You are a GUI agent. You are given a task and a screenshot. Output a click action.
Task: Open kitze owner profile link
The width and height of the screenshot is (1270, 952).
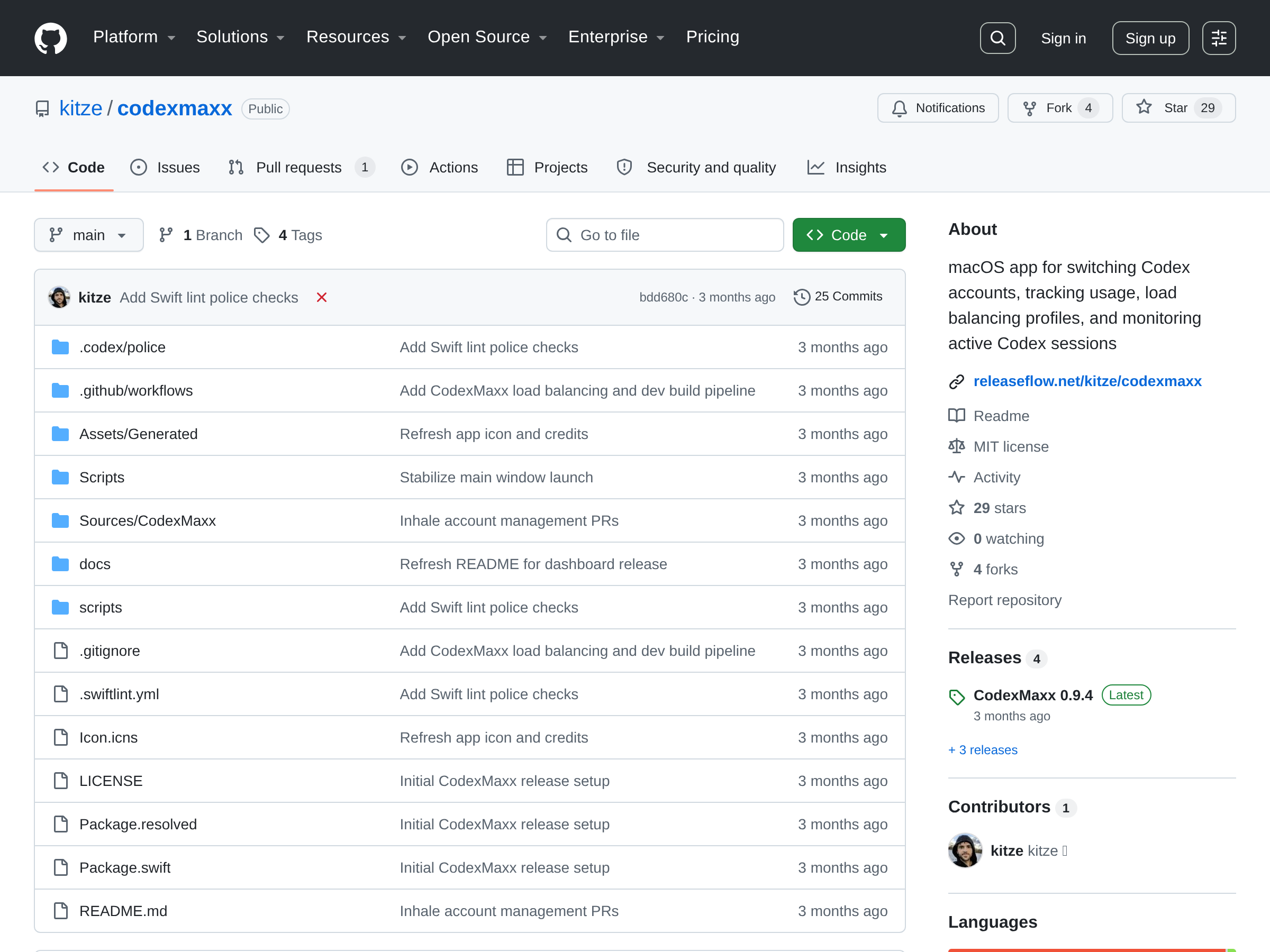pos(81,108)
